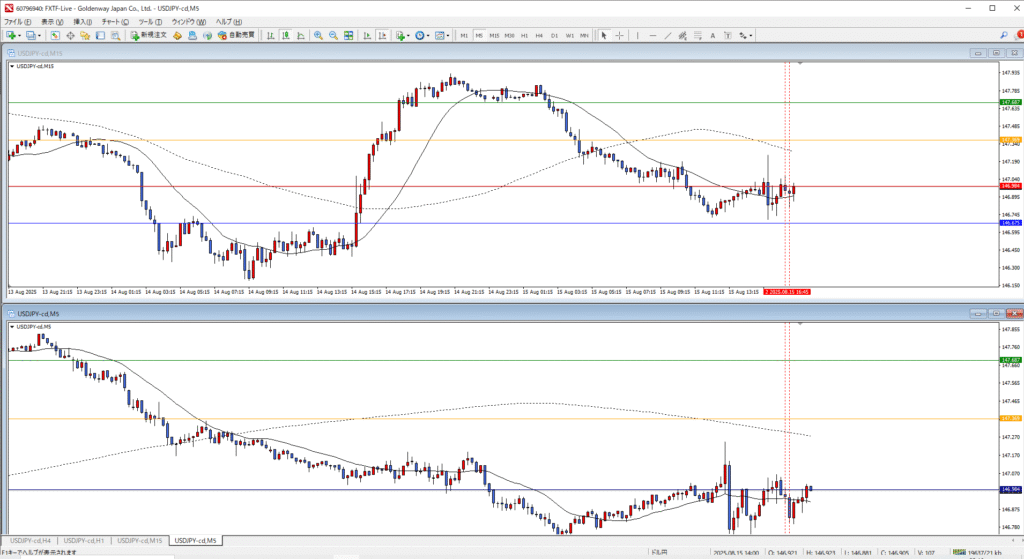
Task: Open the ツール menu
Action: coord(150,22)
